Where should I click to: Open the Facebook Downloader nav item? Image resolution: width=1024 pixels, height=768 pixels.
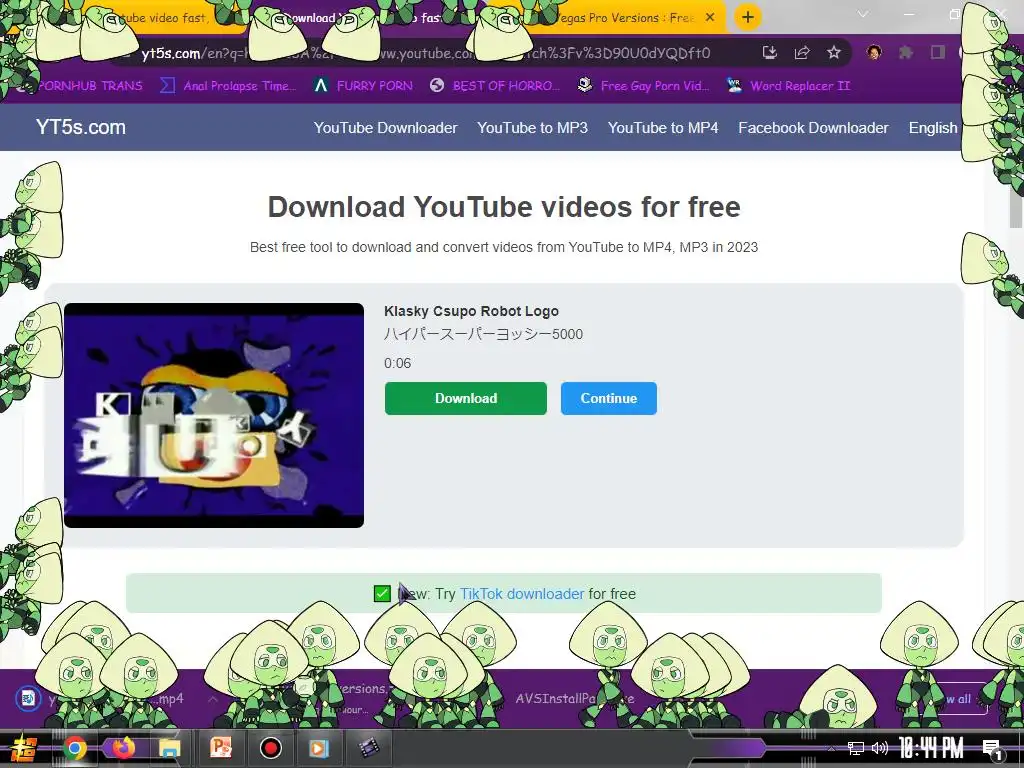click(x=813, y=128)
